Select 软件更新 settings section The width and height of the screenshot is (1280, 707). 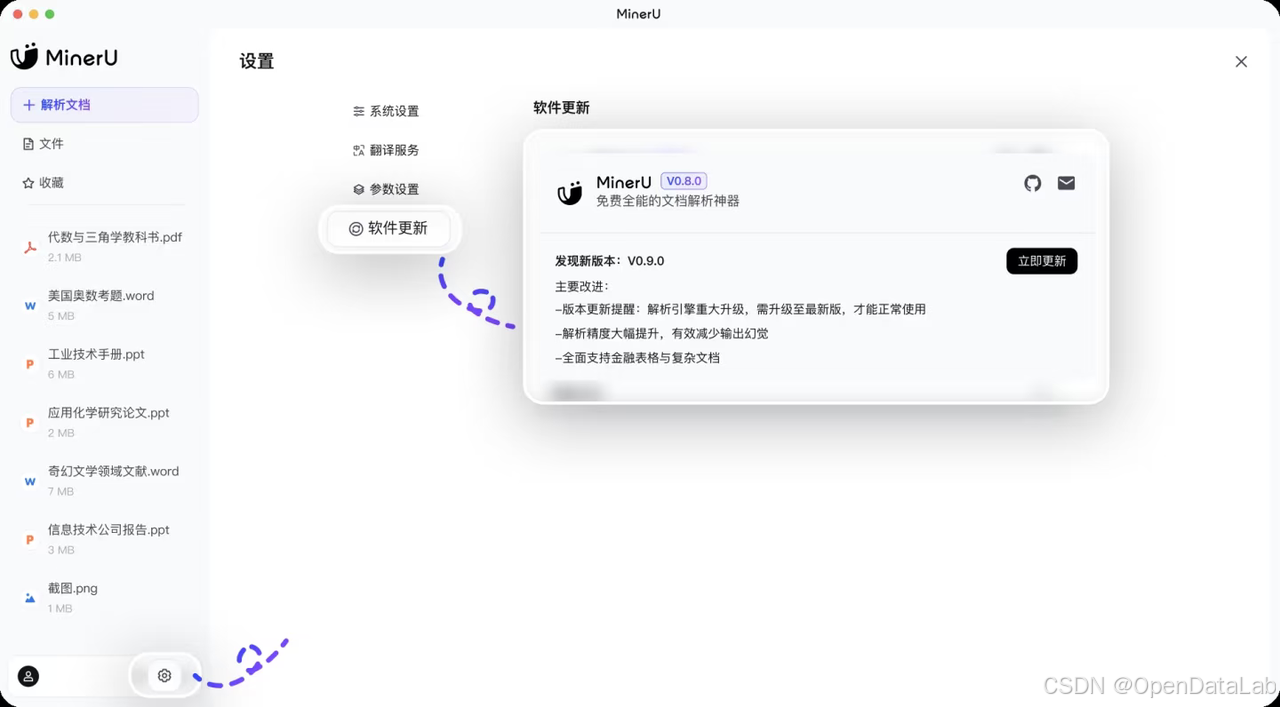coord(389,229)
